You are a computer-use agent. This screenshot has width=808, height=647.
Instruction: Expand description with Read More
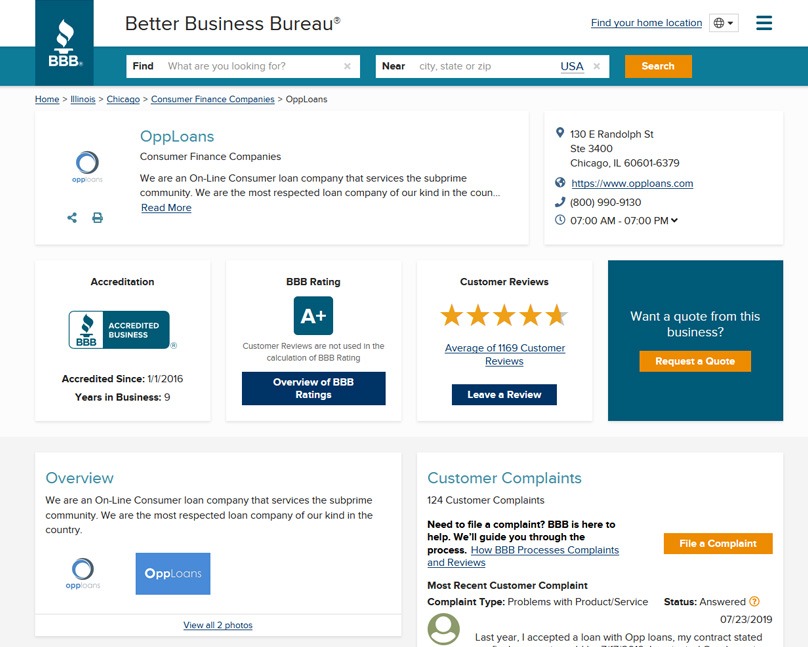point(166,208)
